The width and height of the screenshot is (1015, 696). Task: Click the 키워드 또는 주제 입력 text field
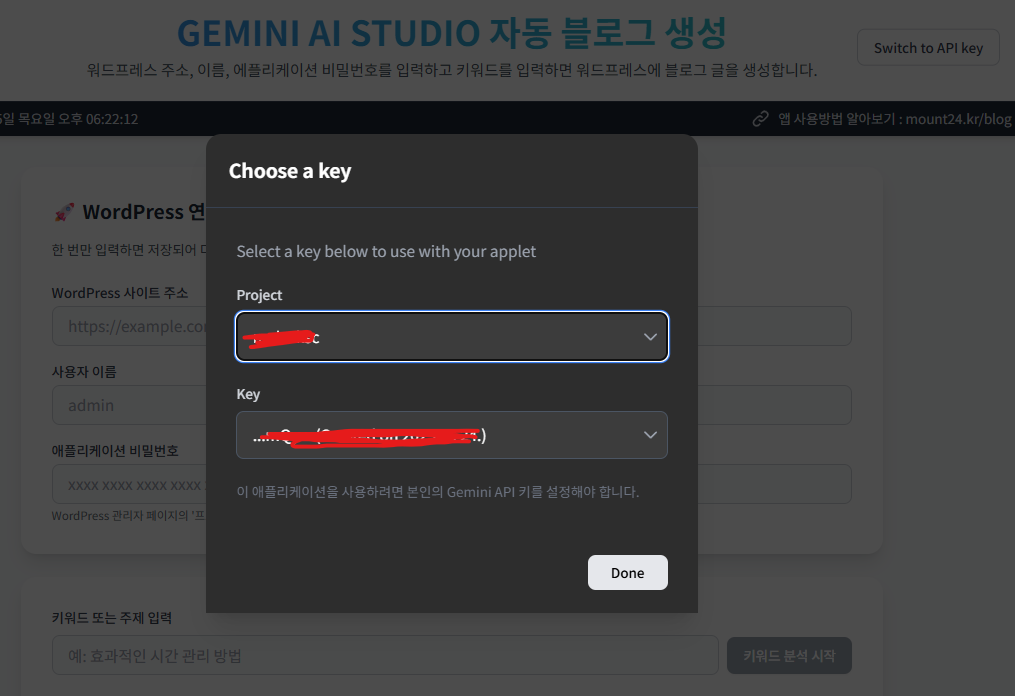[x=385, y=656]
